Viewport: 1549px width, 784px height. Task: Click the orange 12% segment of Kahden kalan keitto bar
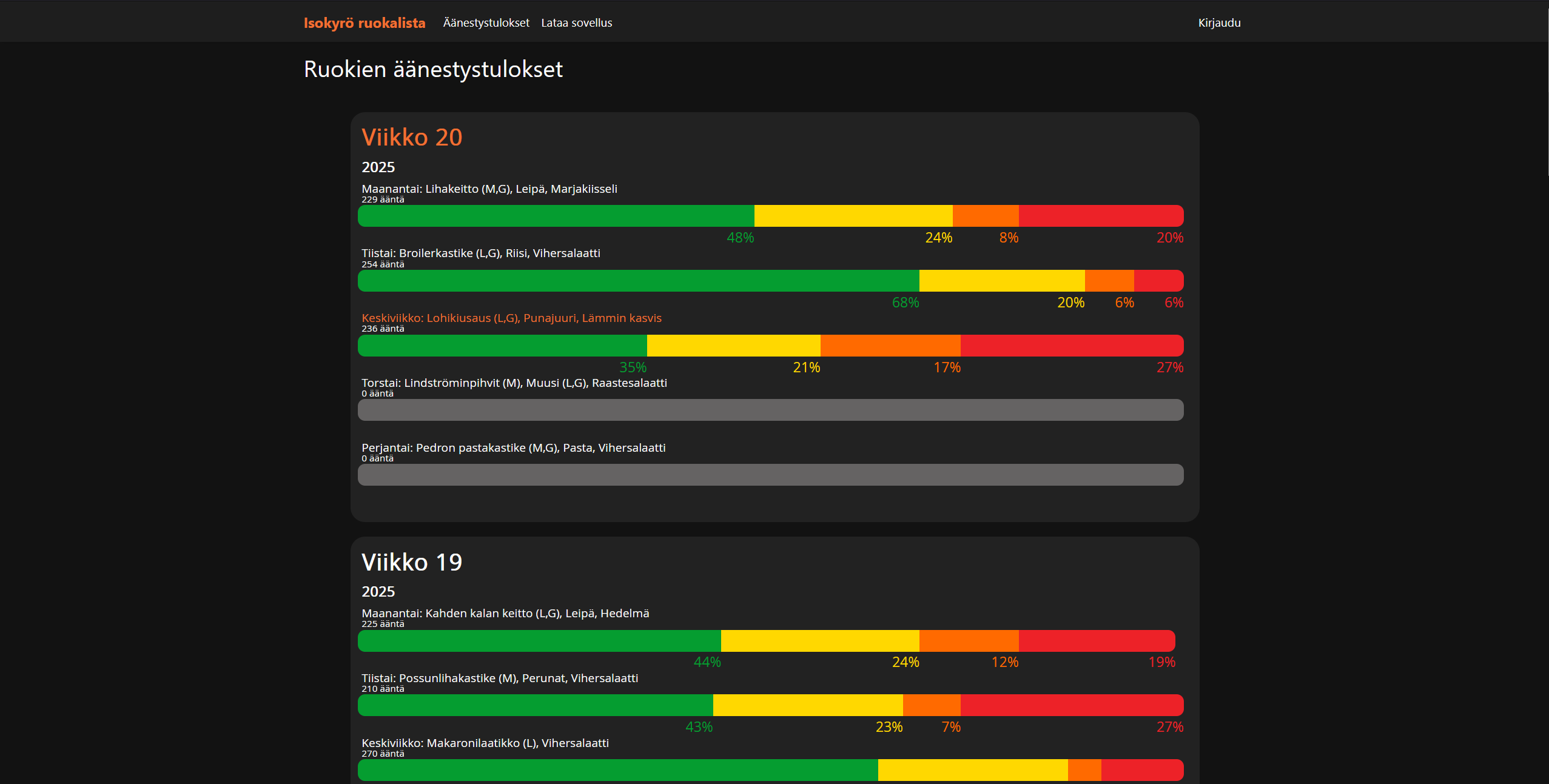pyautogui.click(x=969, y=641)
